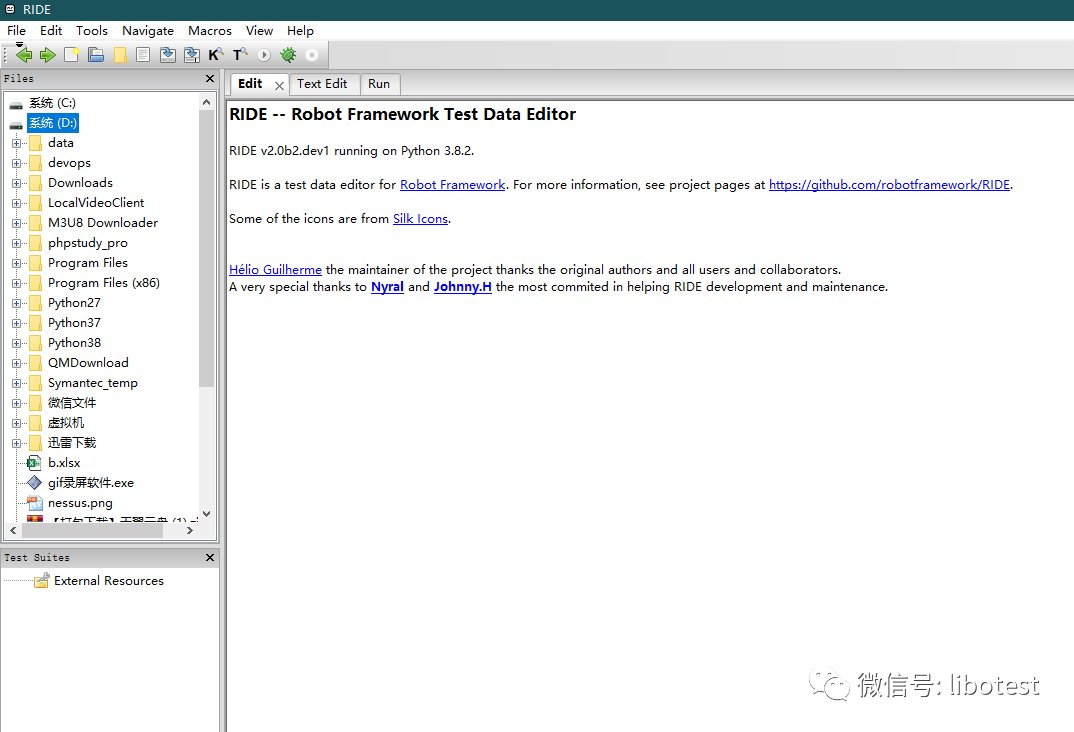Click the document page toolbar icon
Viewport: 1074px width, 732px height.
(142, 55)
